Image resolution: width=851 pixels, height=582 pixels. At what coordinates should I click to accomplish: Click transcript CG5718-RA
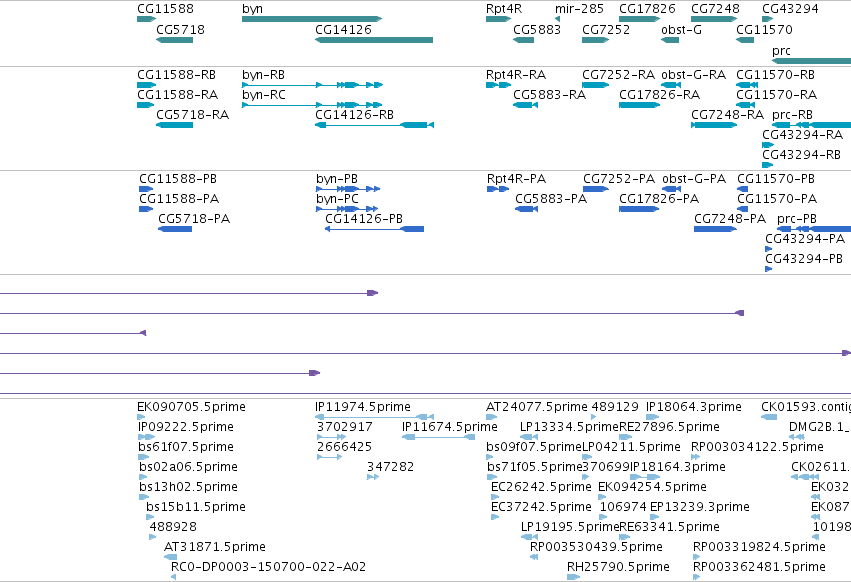193,115
